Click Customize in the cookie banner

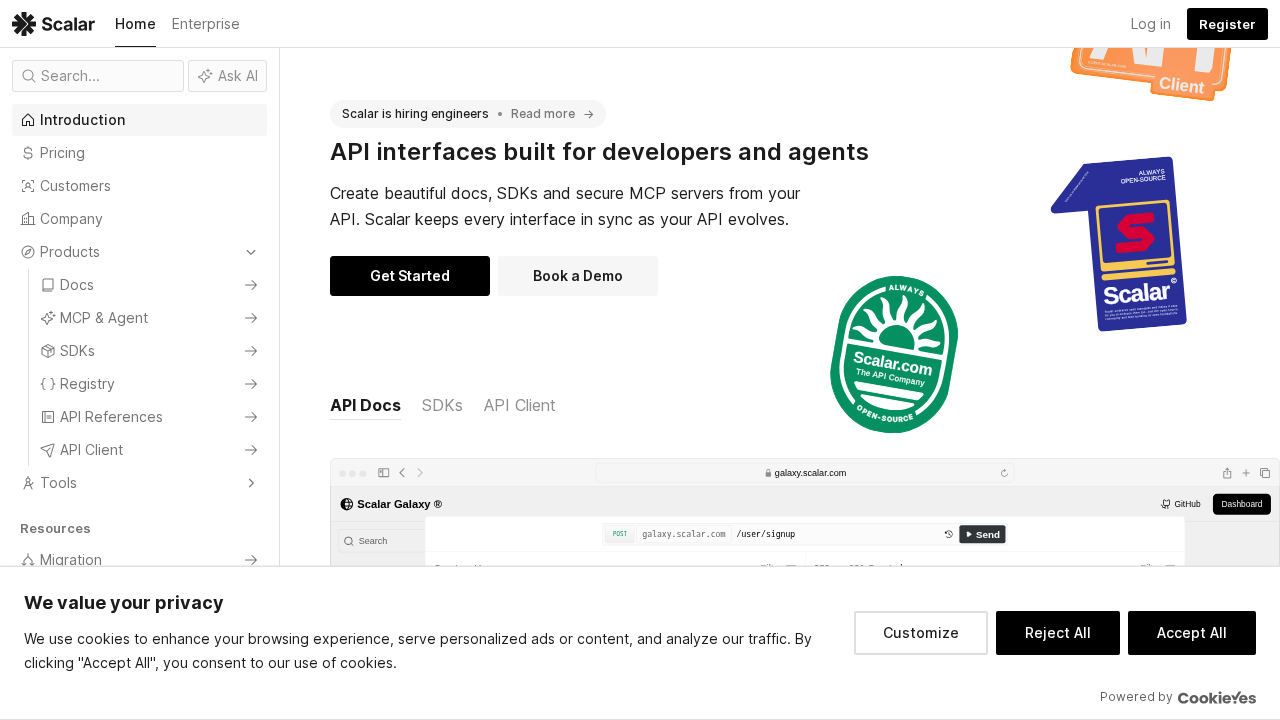coord(921,633)
